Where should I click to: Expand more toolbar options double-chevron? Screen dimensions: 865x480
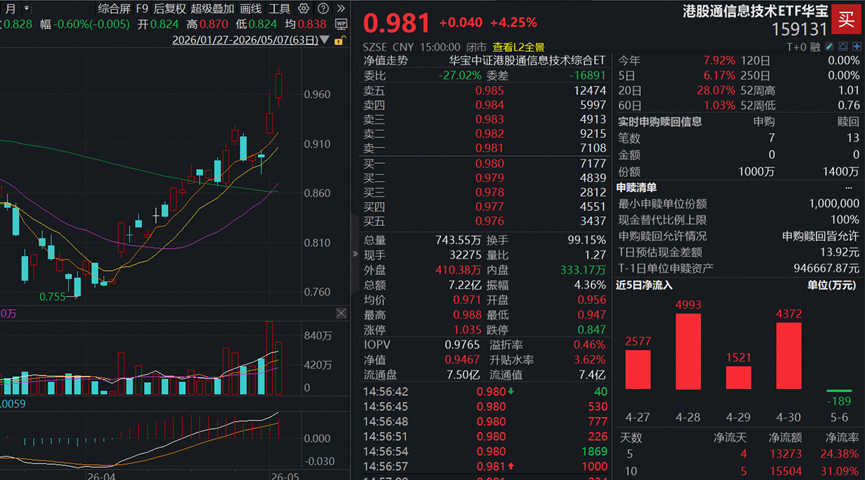point(341,8)
